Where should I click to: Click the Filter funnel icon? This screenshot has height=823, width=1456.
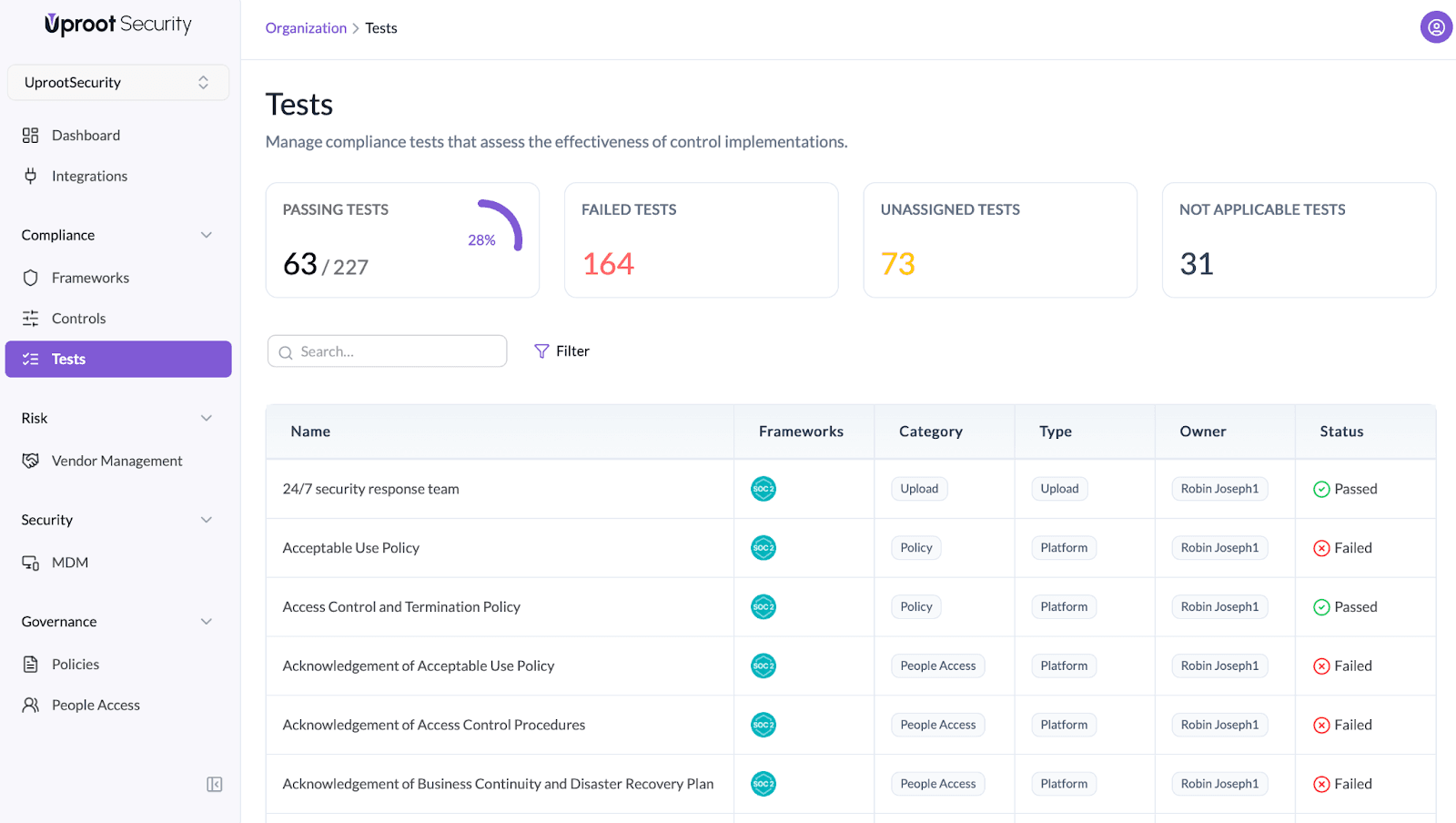click(x=541, y=351)
